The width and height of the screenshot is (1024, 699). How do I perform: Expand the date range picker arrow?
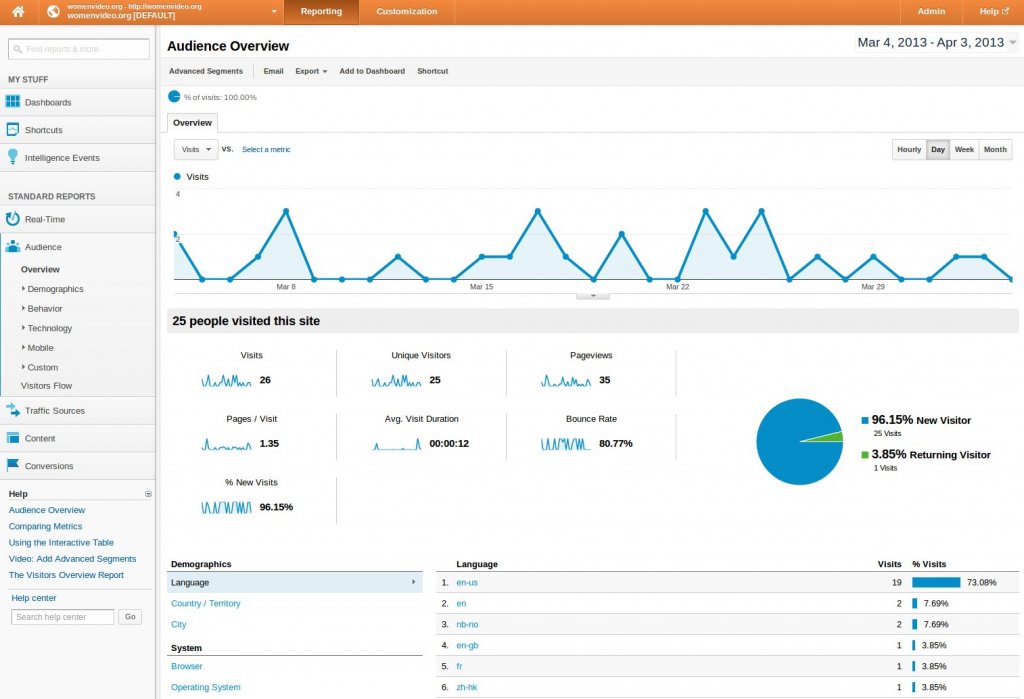click(1013, 43)
